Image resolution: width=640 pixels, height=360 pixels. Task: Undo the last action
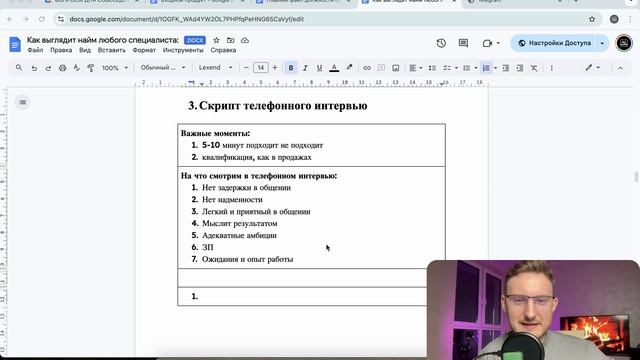pos(34,68)
